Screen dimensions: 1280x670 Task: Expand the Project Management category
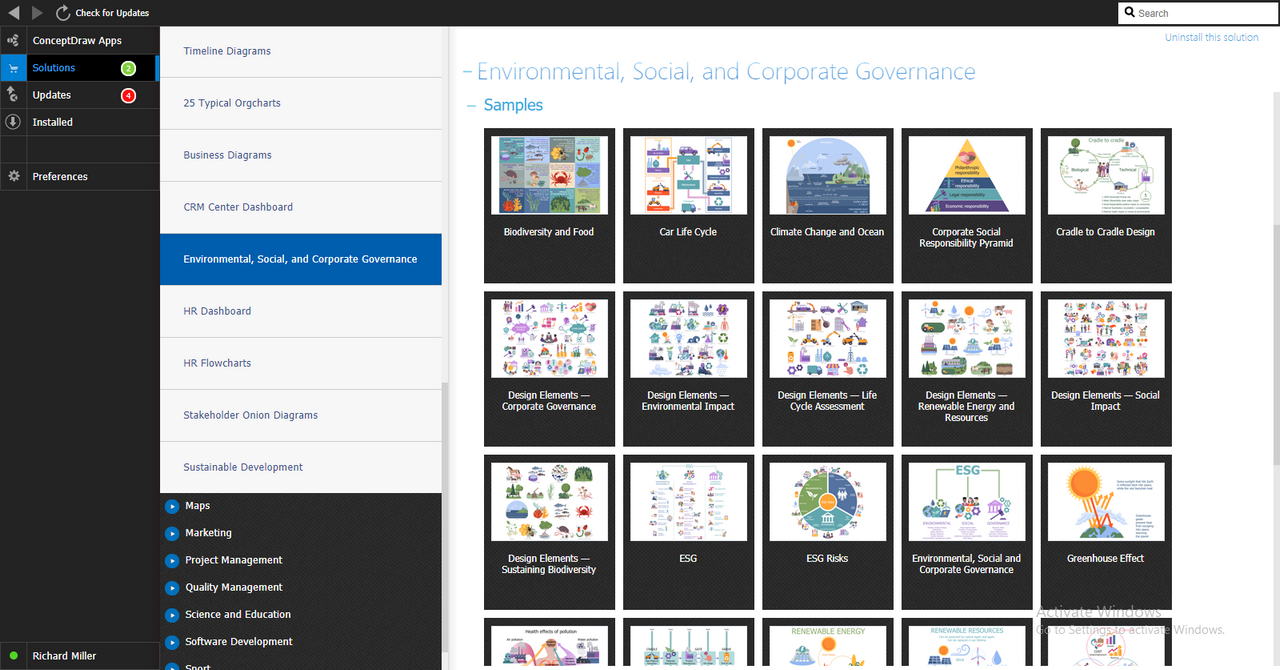tap(173, 560)
